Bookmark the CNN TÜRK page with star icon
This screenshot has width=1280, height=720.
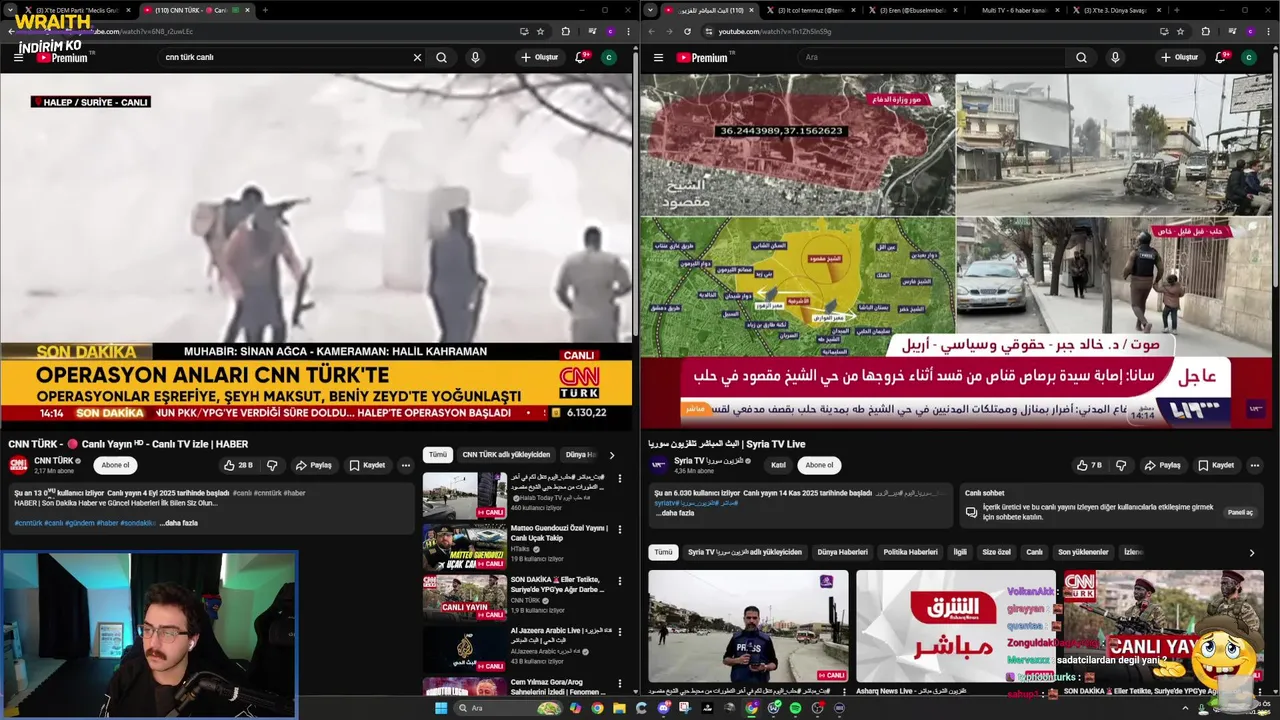coord(540,31)
